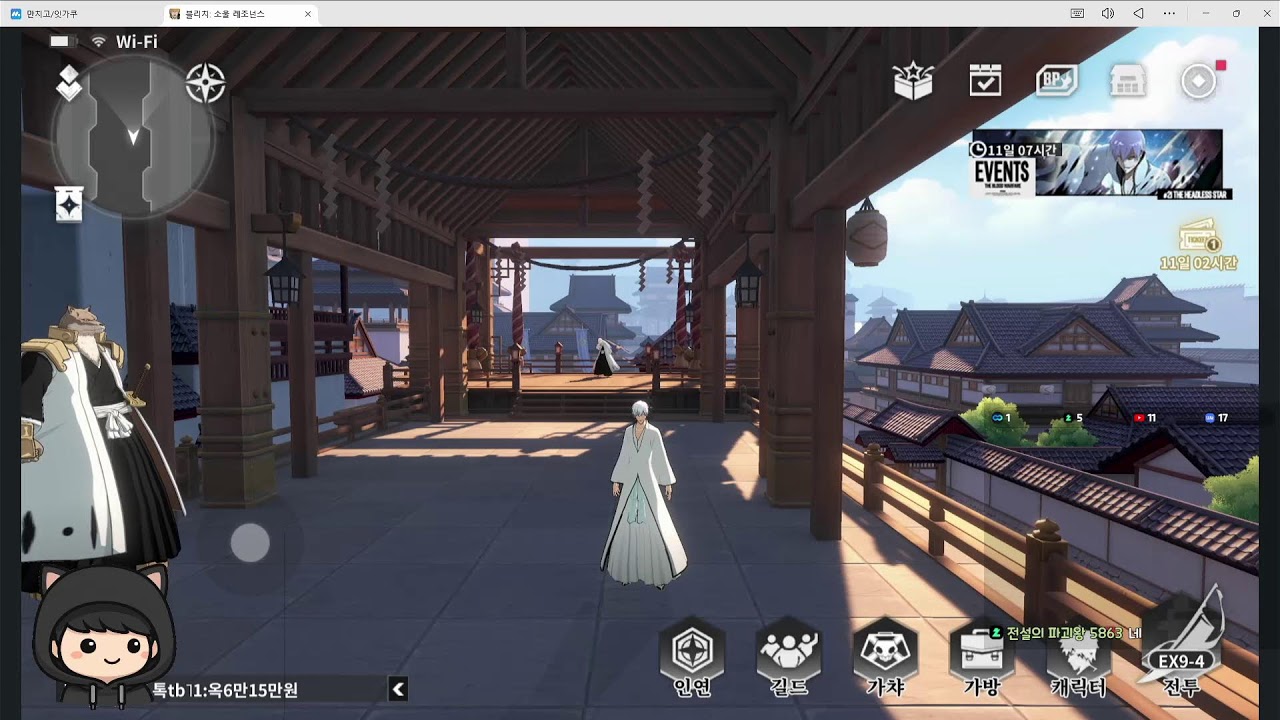
Task: Open the 인연 hexagon menu
Action: 692,658
